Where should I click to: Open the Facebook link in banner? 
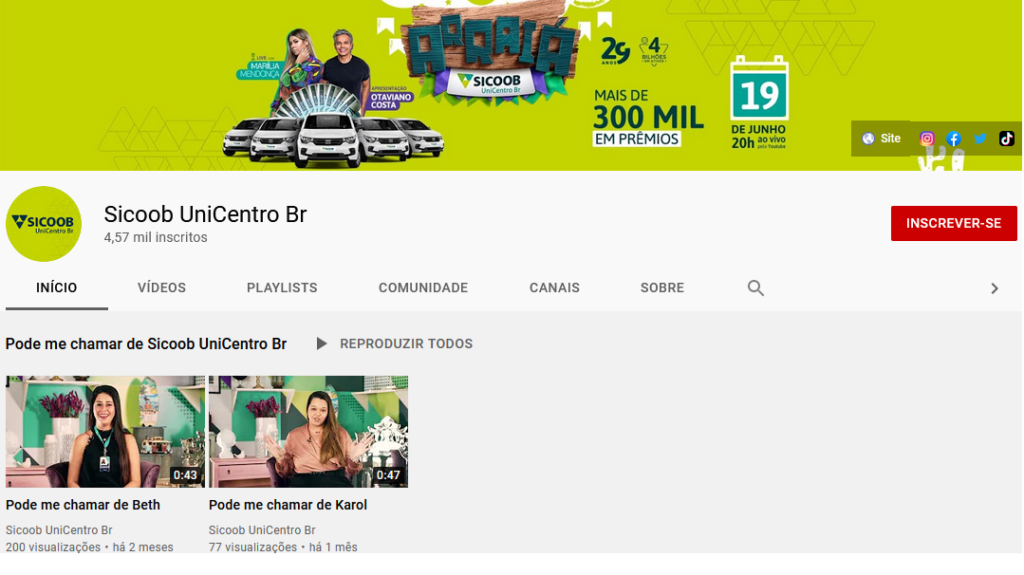(x=953, y=139)
